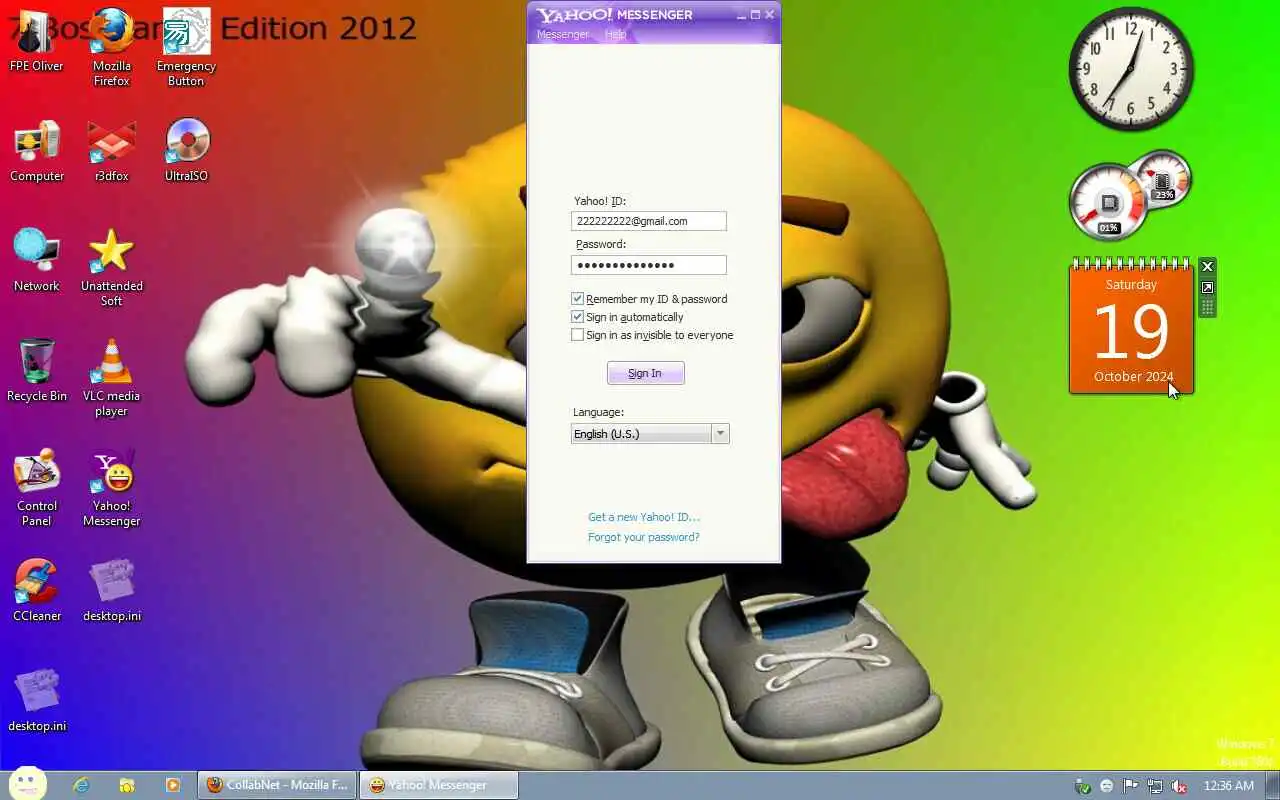Viewport: 1280px width, 800px height.
Task: Launch Internet Explorer from the taskbar
Action: click(81, 785)
